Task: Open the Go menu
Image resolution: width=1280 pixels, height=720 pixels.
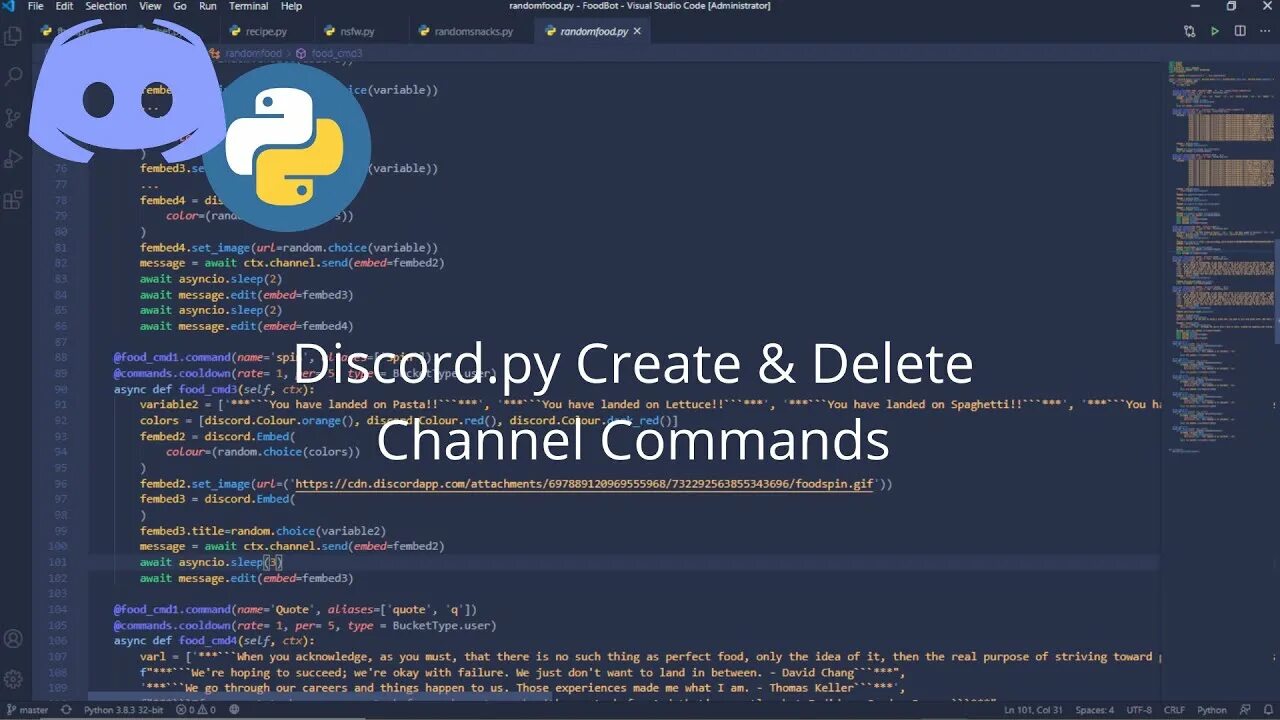Action: point(180,6)
